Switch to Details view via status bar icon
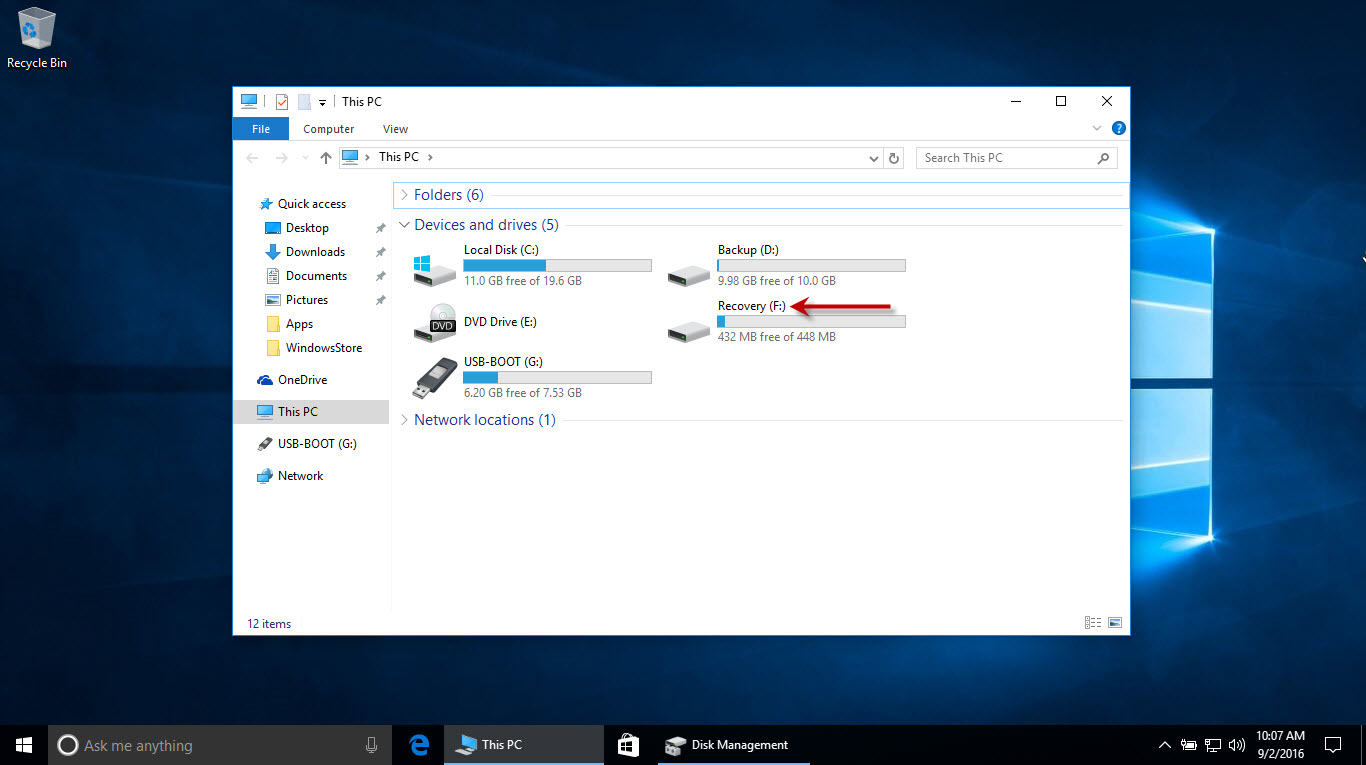The width and height of the screenshot is (1366, 765). (1092, 622)
